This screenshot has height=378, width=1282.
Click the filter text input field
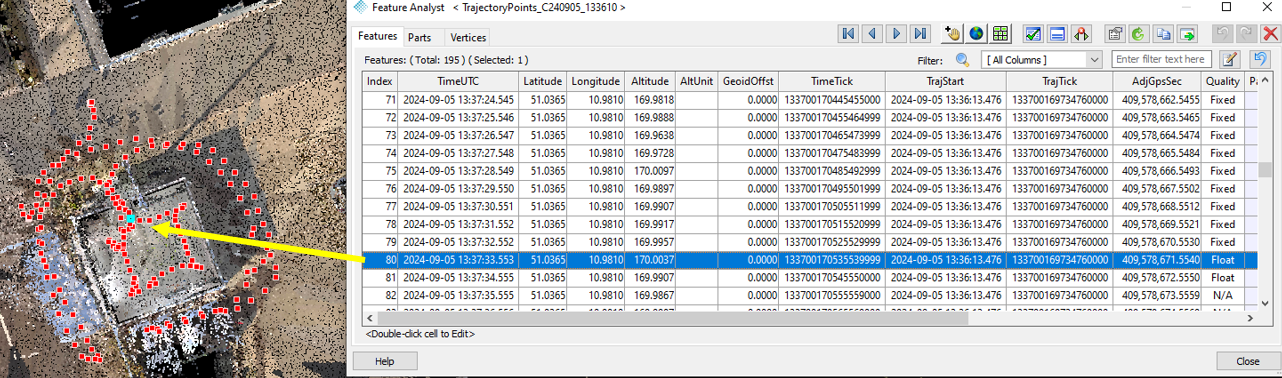tap(1162, 60)
